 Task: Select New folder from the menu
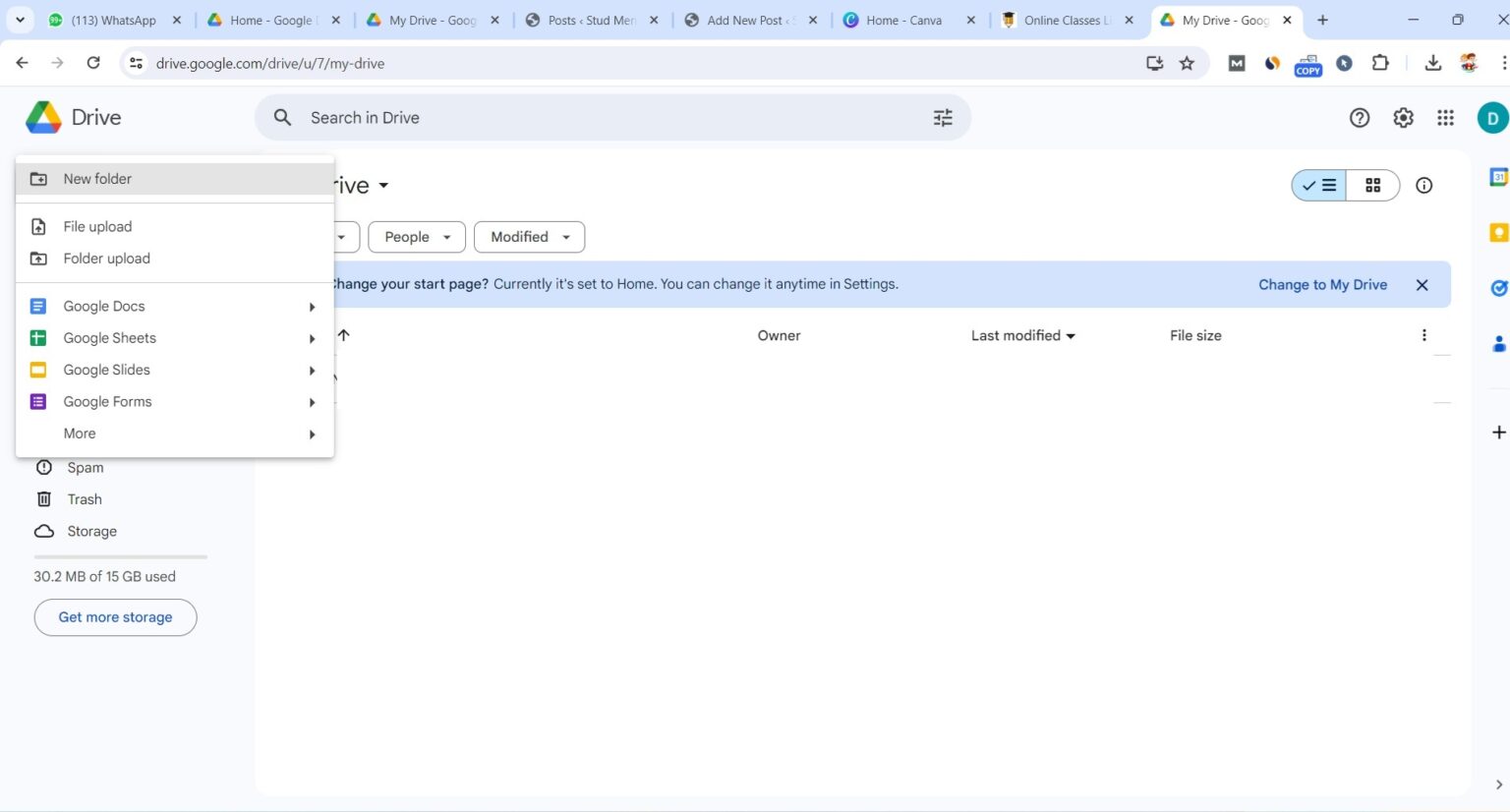pos(97,178)
